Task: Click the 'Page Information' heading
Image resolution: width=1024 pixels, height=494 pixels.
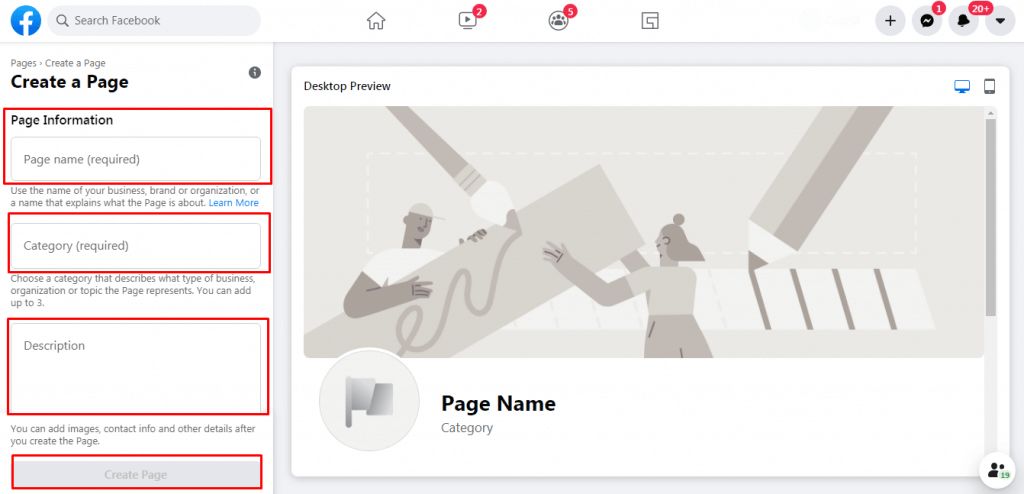Action: click(x=62, y=120)
